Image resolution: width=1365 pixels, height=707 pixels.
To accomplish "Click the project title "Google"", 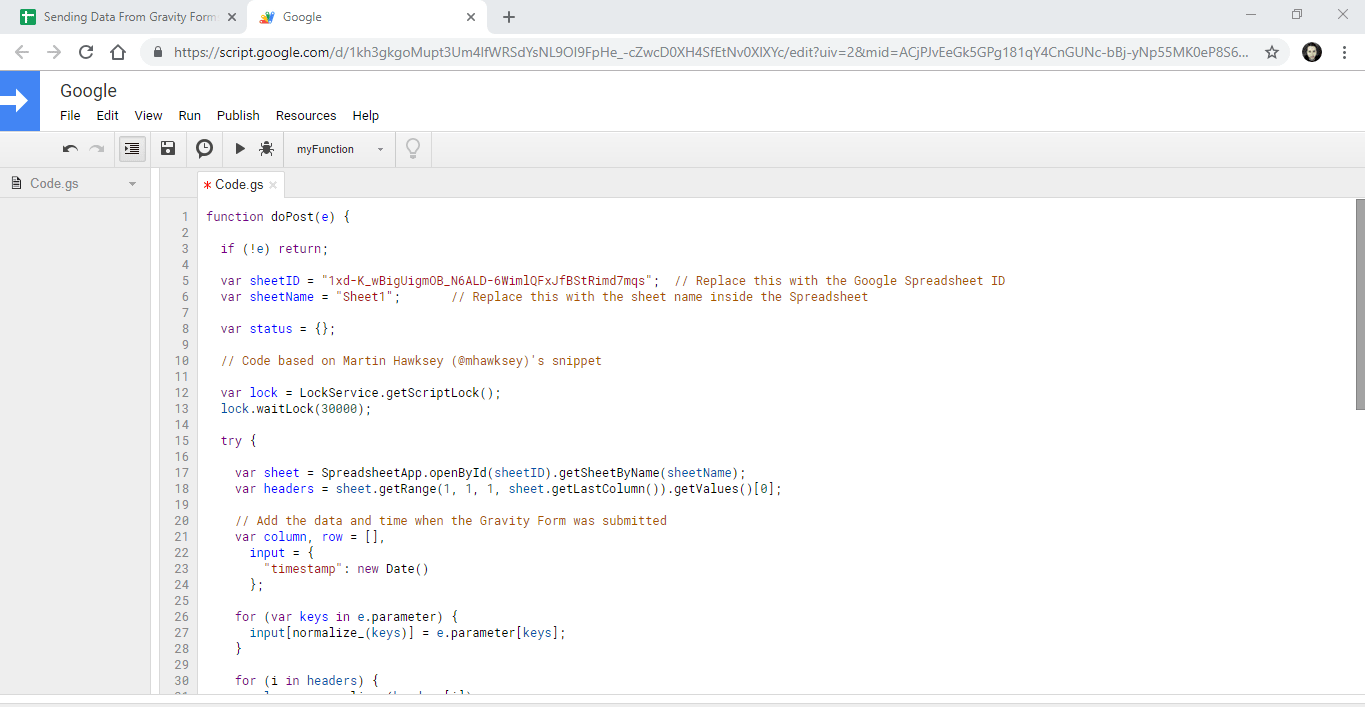I will point(88,91).
